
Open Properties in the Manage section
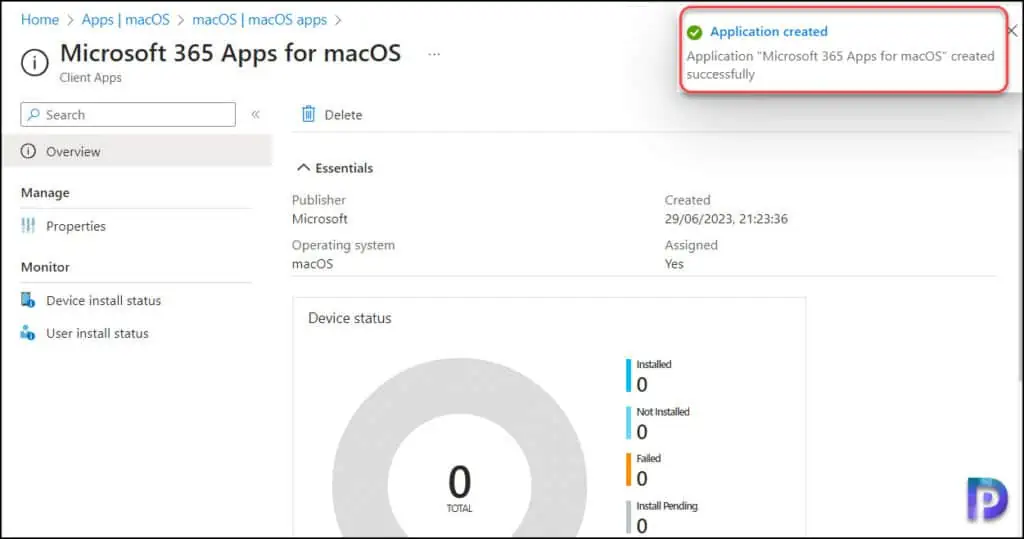click(76, 226)
